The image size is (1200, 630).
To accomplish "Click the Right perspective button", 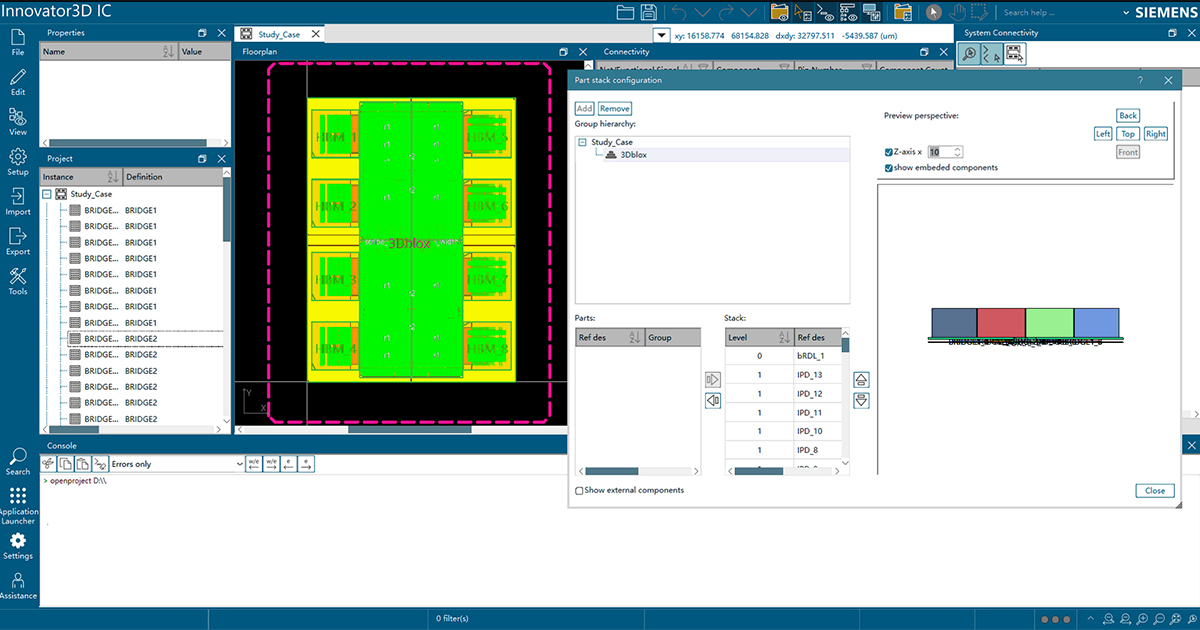I will (1156, 134).
